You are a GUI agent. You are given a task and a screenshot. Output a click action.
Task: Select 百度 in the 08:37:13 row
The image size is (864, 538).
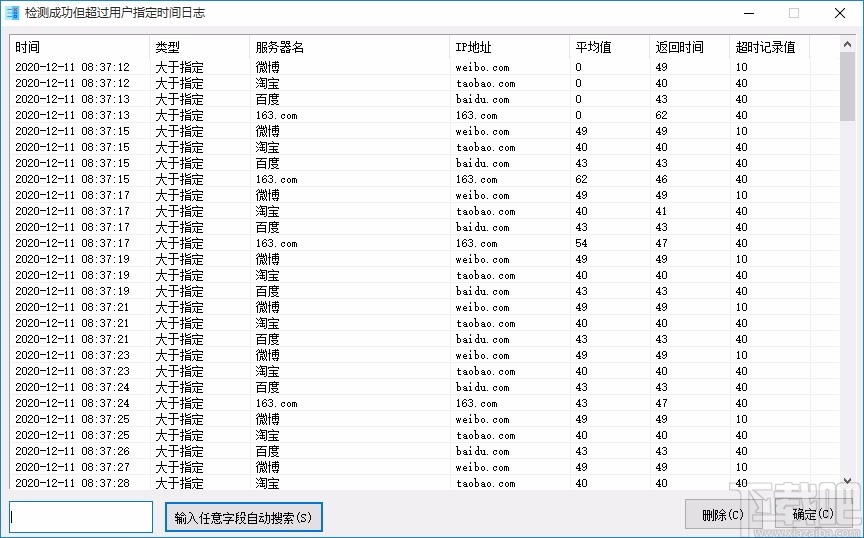pos(267,99)
